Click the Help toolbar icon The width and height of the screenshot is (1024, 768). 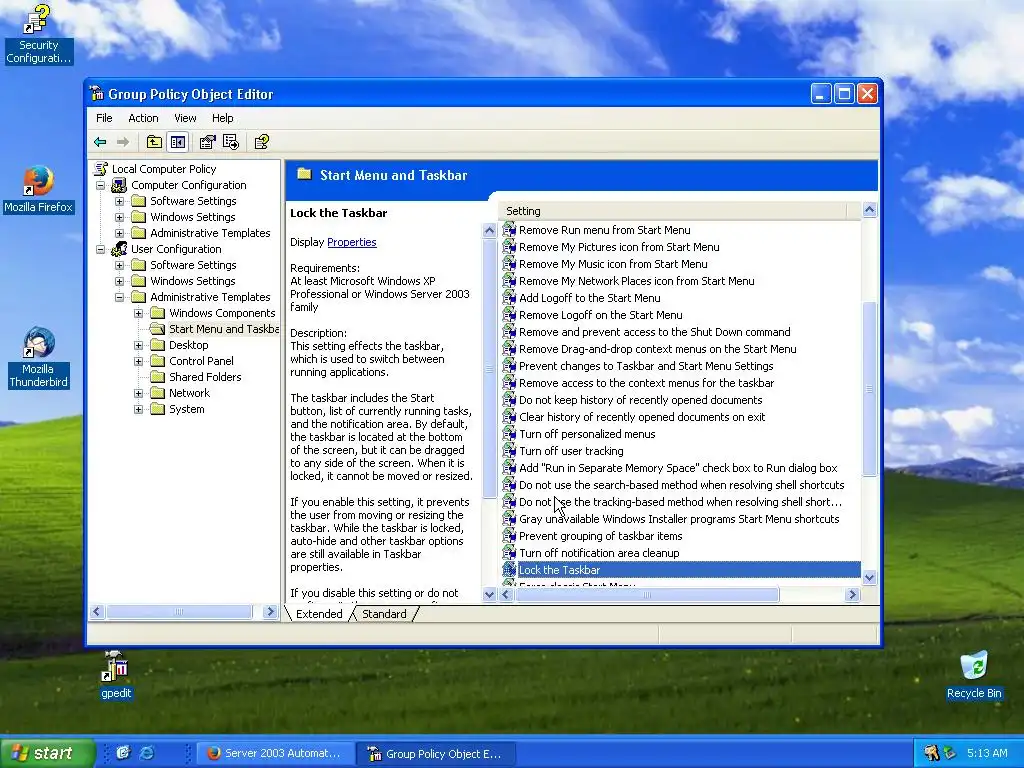click(262, 142)
